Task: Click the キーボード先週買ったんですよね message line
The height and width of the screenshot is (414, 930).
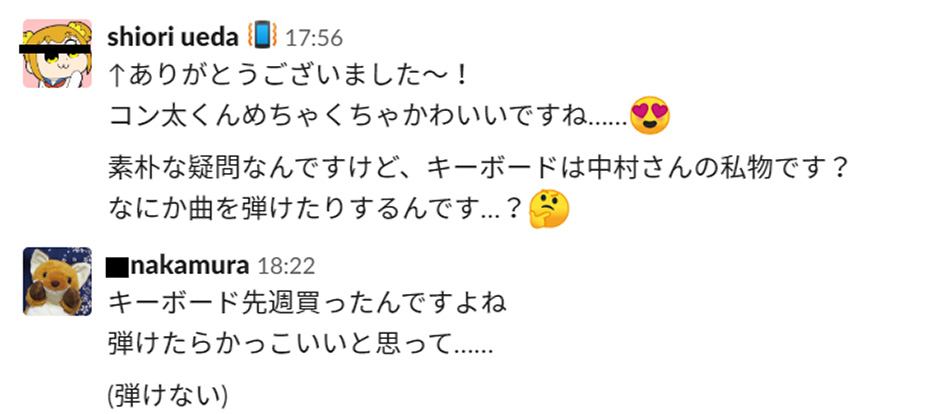Action: pyautogui.click(x=307, y=304)
